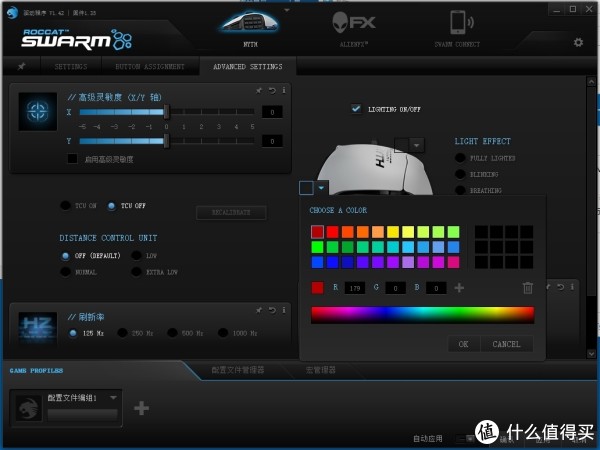This screenshot has height=450, width=600.
Task: Add a new game profile slot
Action: (142, 408)
